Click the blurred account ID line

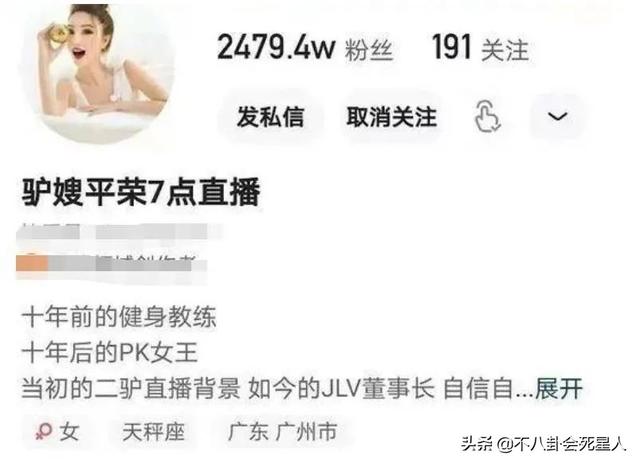coord(118,232)
